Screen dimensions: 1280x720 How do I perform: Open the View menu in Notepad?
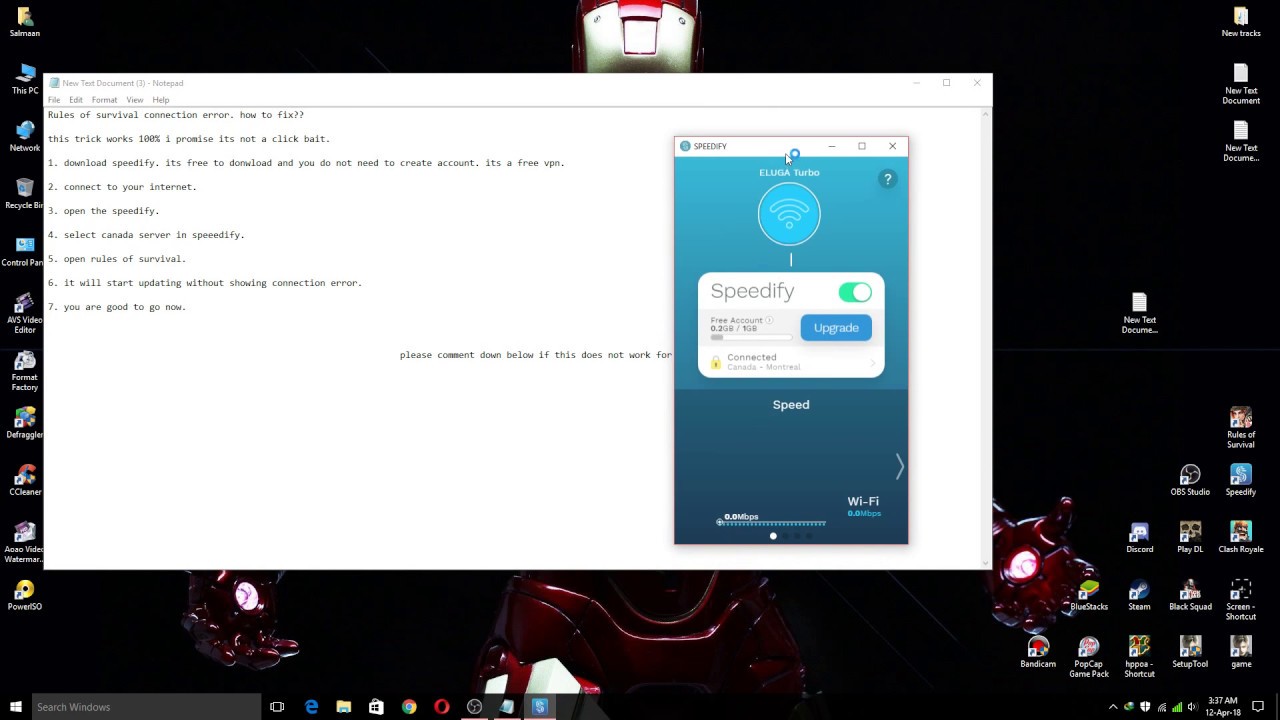click(x=135, y=100)
